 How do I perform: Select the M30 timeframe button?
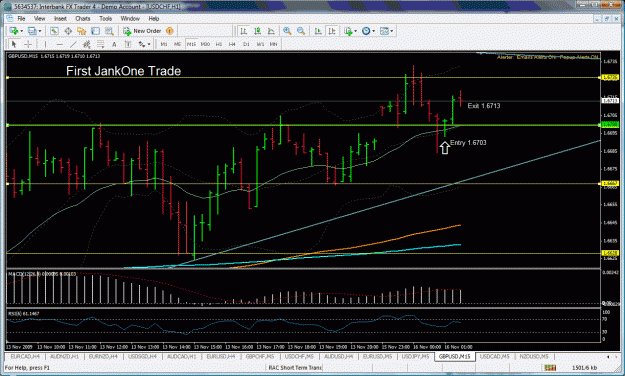pyautogui.click(x=205, y=44)
